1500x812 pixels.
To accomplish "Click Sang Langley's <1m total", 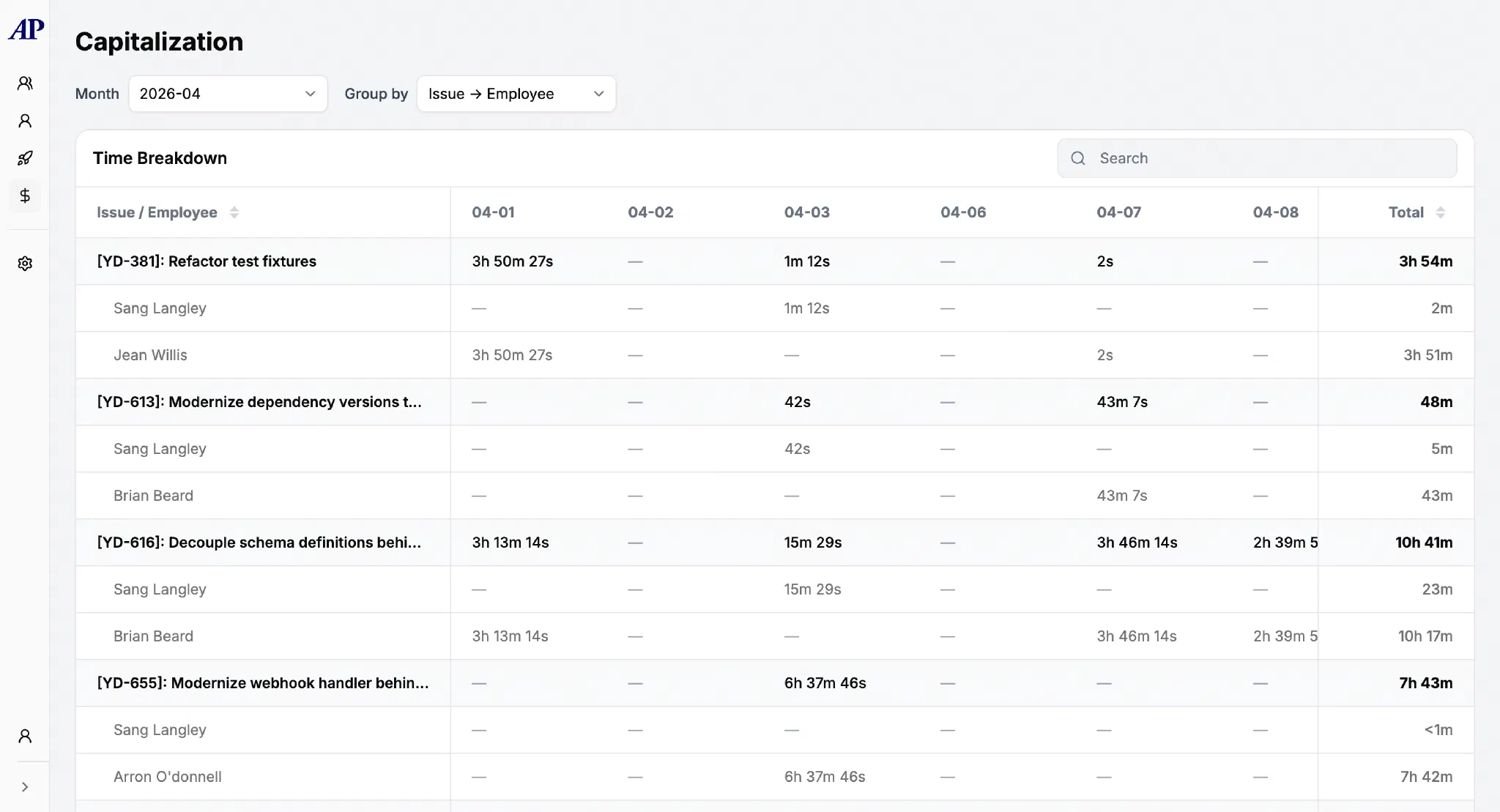I will coord(1438,730).
